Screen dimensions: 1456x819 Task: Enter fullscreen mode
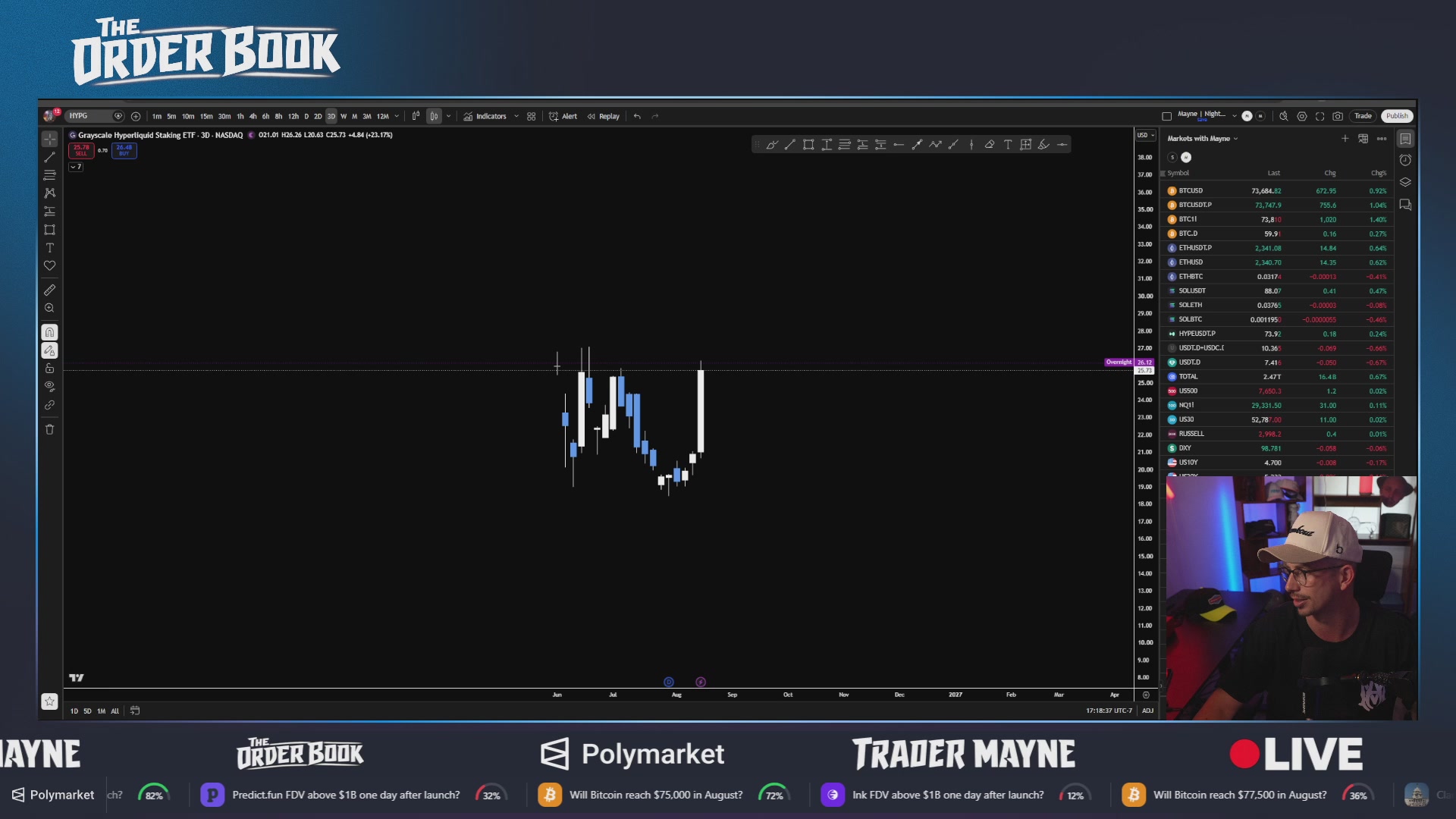1319,116
